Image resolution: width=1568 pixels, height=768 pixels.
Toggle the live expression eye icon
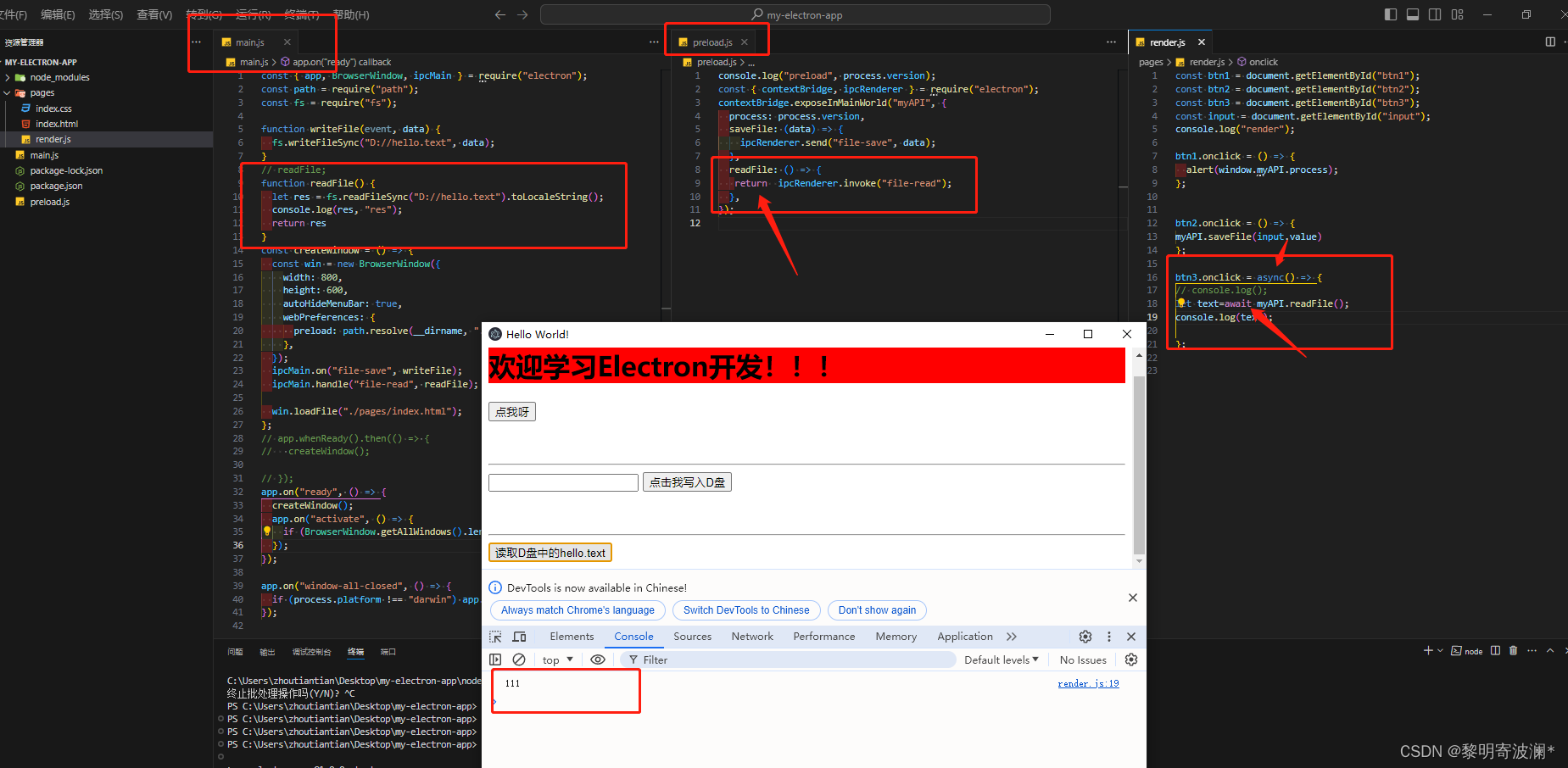598,659
